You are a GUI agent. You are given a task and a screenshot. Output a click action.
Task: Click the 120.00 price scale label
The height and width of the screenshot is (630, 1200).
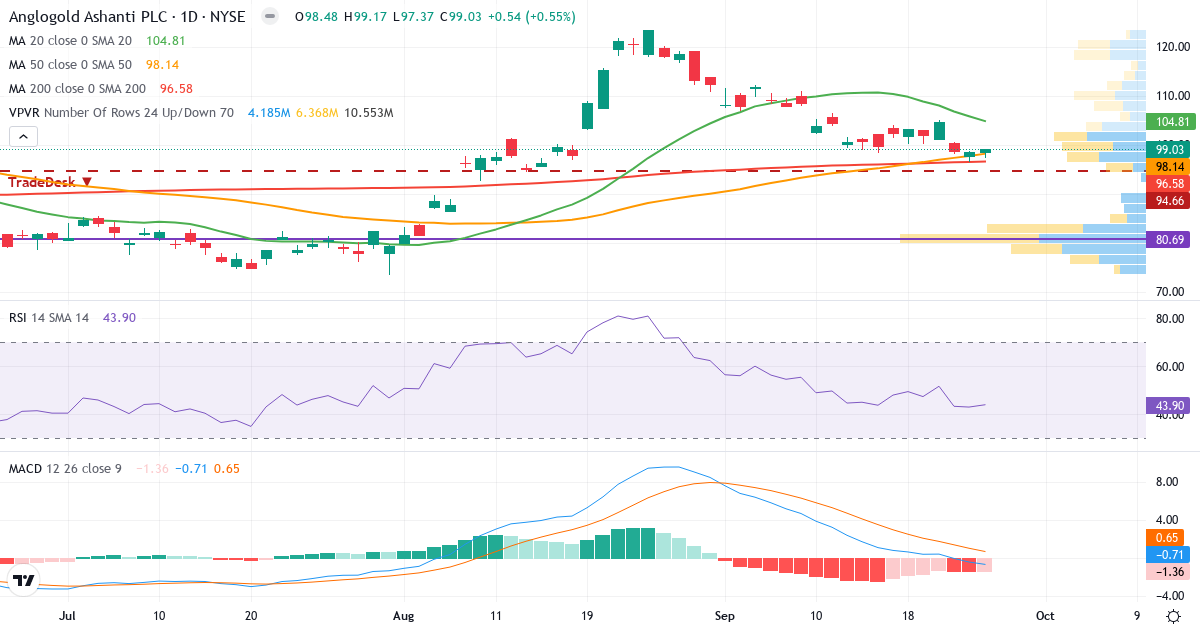click(1171, 46)
